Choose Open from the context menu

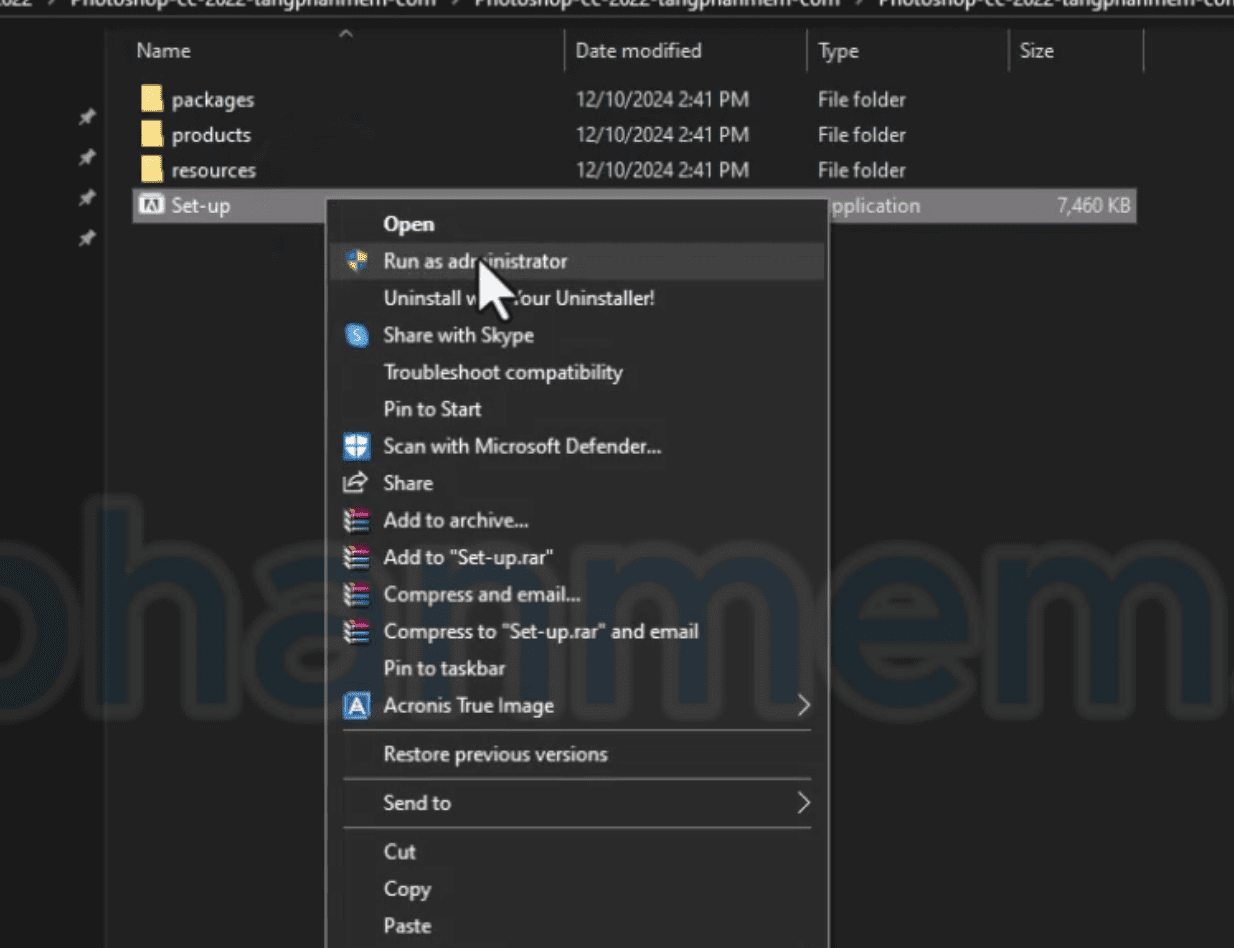tap(408, 225)
